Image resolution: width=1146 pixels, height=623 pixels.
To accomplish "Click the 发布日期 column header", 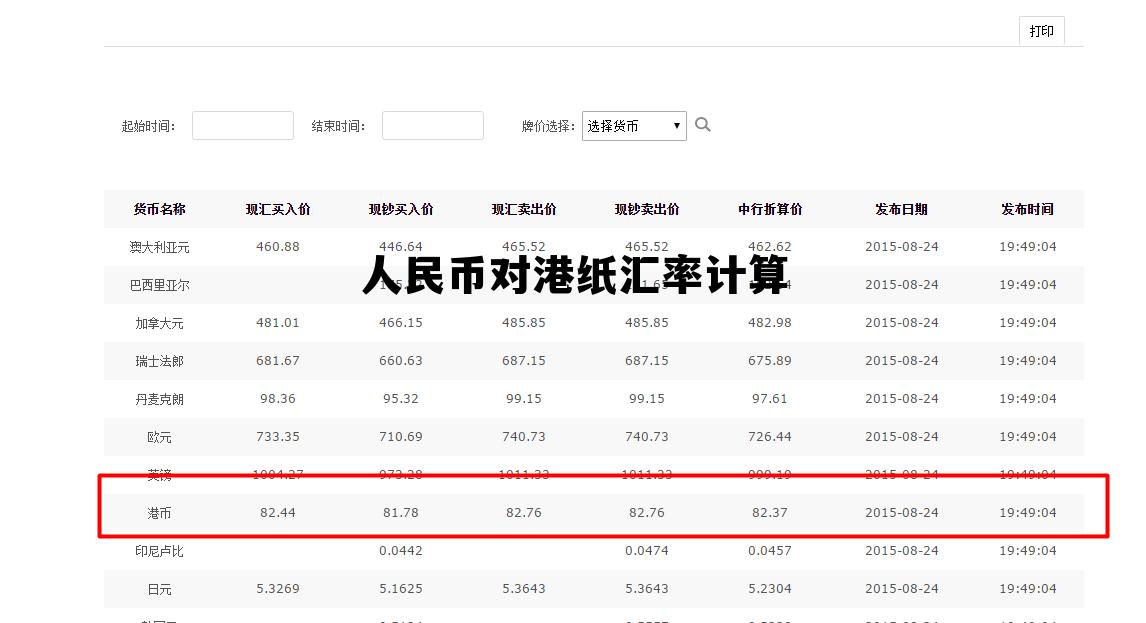I will point(901,209).
